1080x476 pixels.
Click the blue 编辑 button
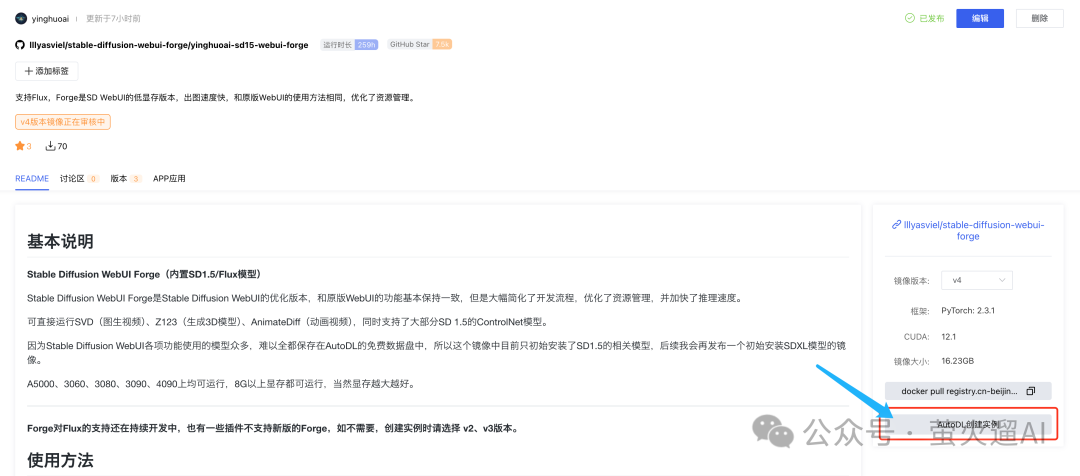980,19
